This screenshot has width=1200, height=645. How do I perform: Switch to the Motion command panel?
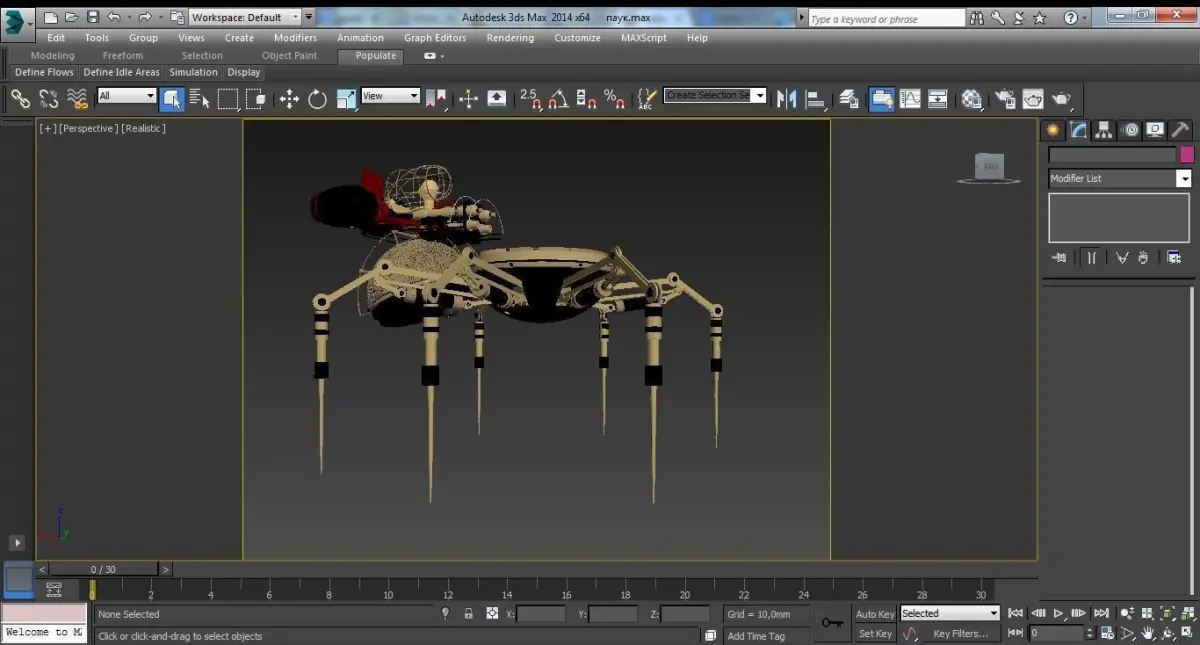tap(1130, 130)
